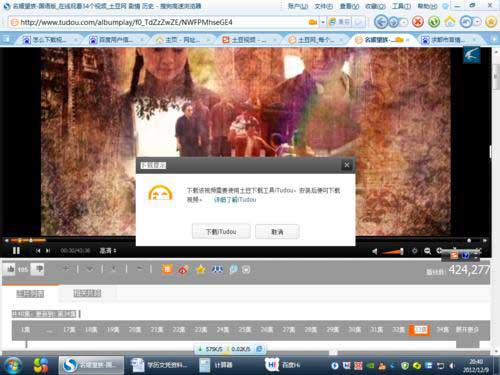Adjust the orange volume slider
The image size is (500, 375).
tap(393, 251)
